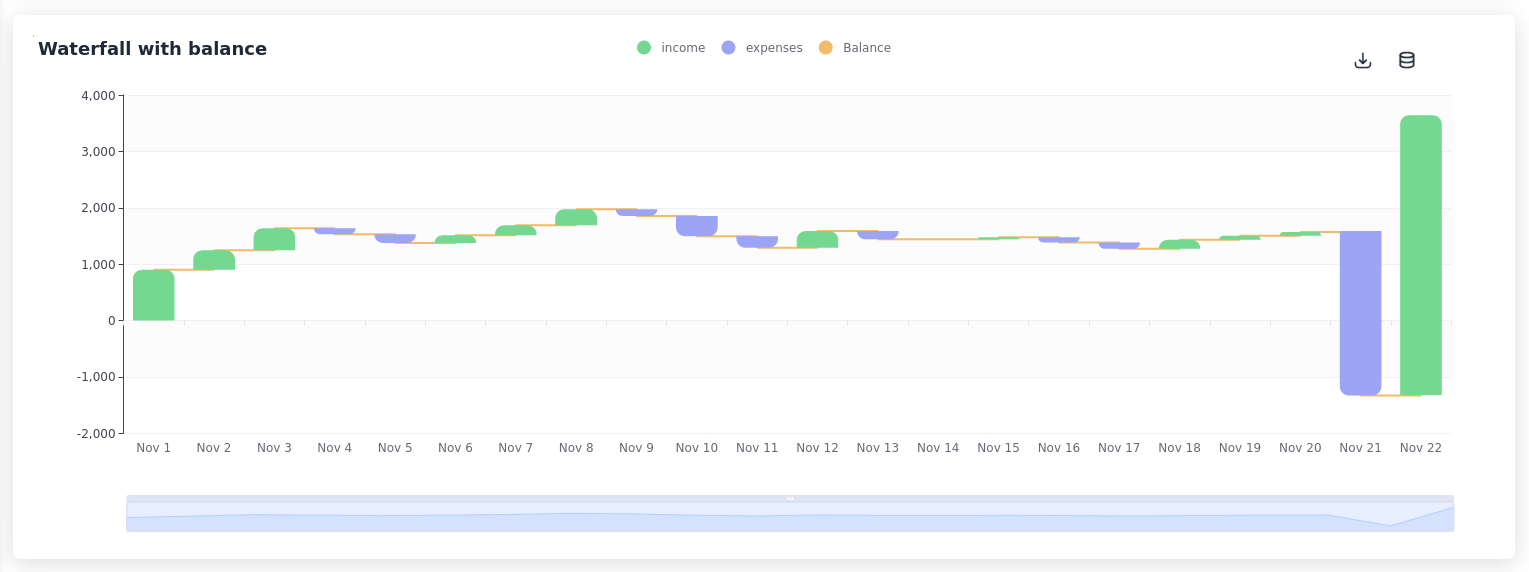Screen dimensions: 1529x572
Task: Click the Nov 10 expenses bar
Action: tap(697, 226)
